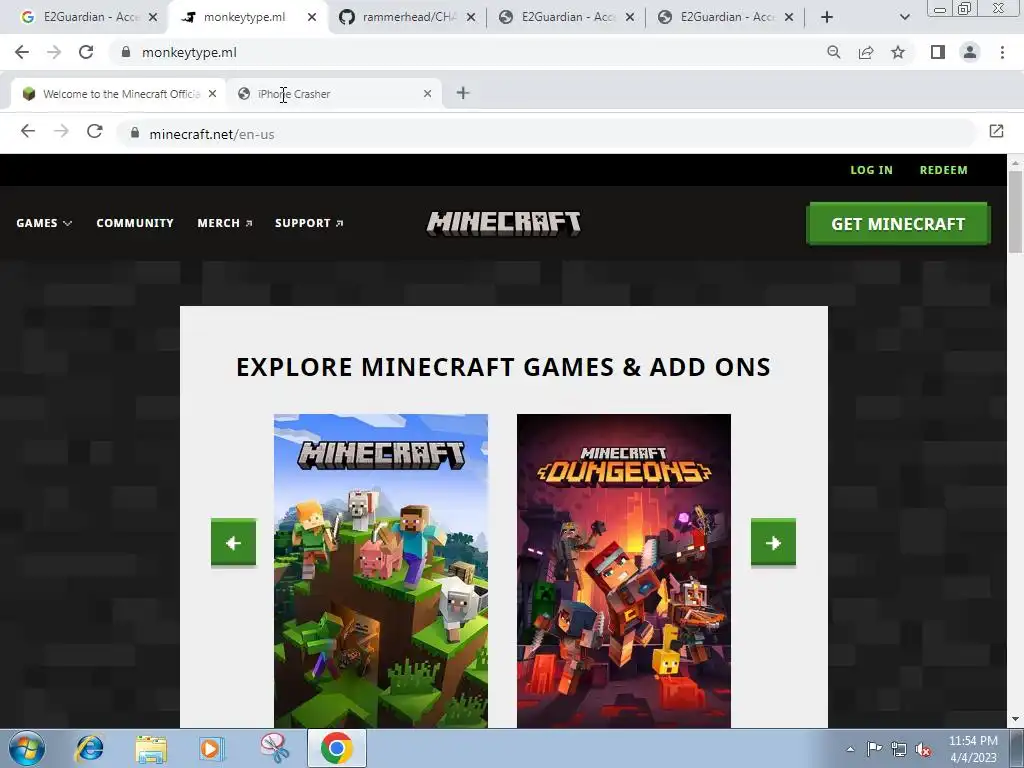Open Chrome three-dot menu
Image resolution: width=1024 pixels, height=768 pixels.
click(x=1002, y=52)
